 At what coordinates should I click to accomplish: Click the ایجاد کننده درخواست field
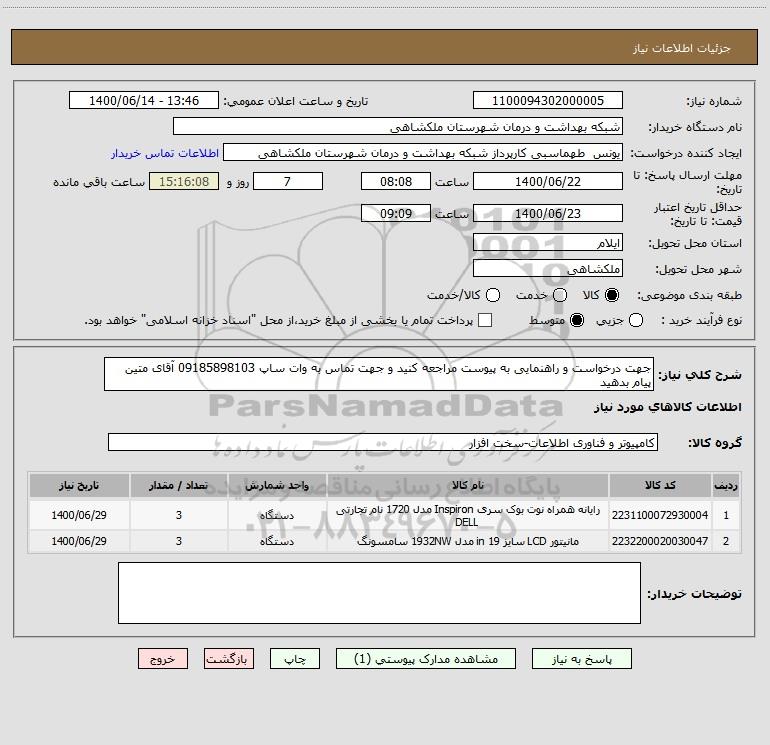point(423,152)
